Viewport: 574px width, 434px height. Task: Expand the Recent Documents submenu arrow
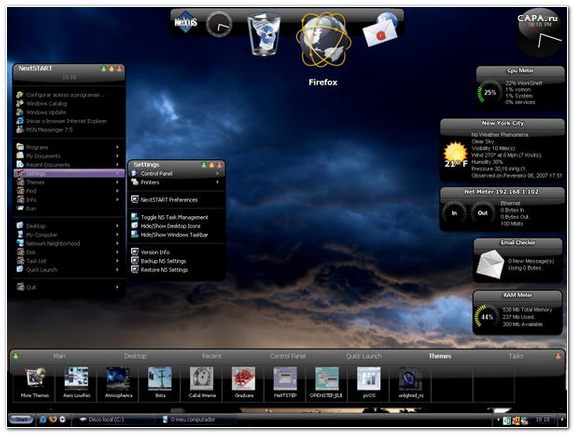point(117,165)
